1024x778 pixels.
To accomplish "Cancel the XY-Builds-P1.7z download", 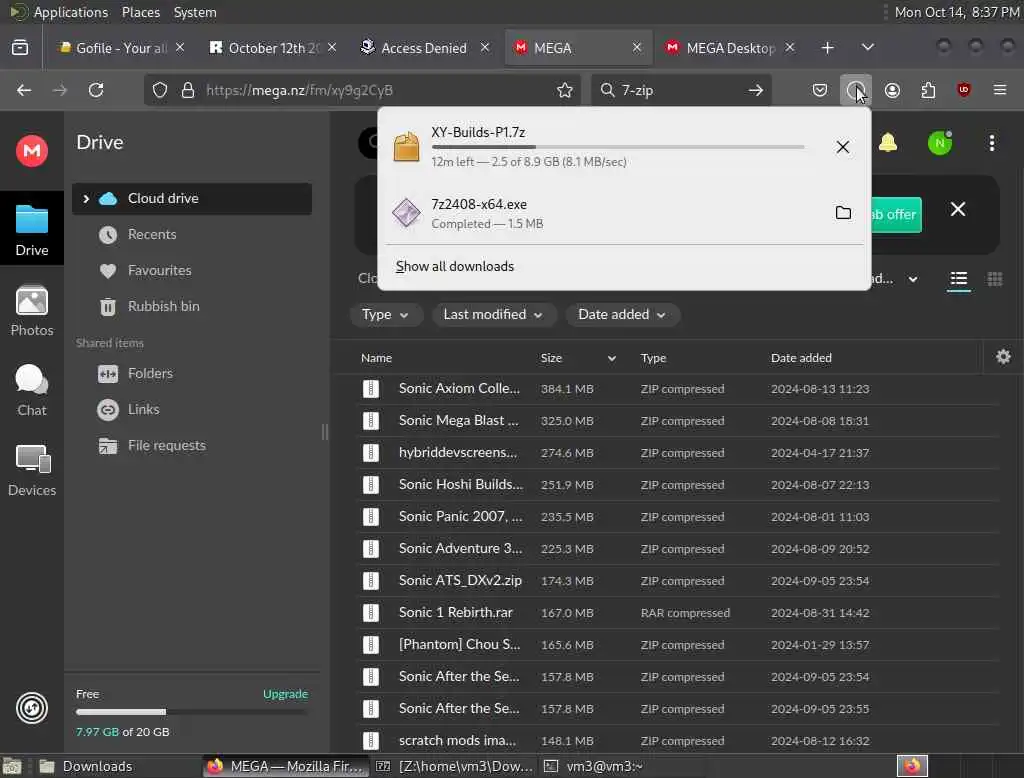I will (x=842, y=147).
